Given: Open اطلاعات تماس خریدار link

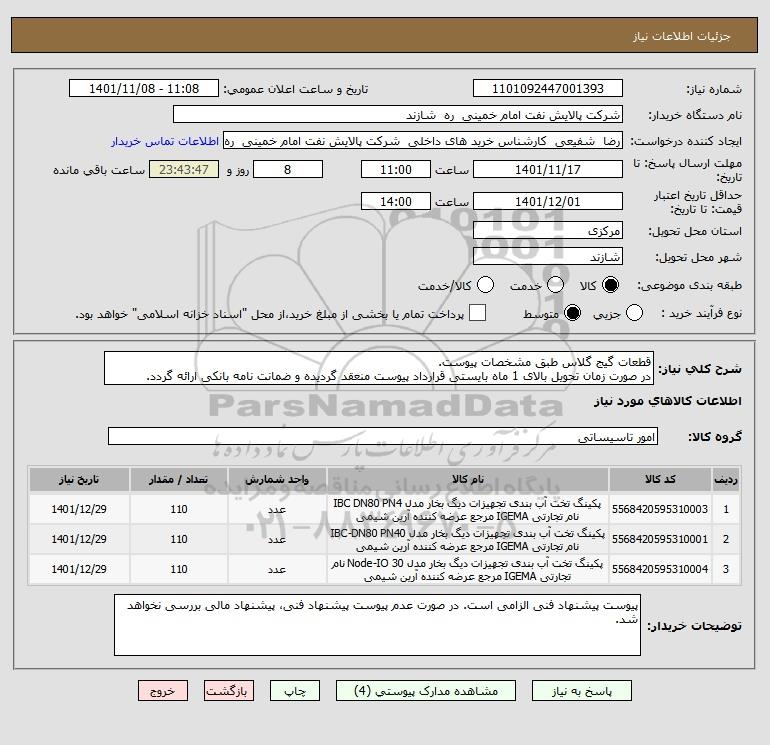Looking at the screenshot, I should (x=165, y=141).
